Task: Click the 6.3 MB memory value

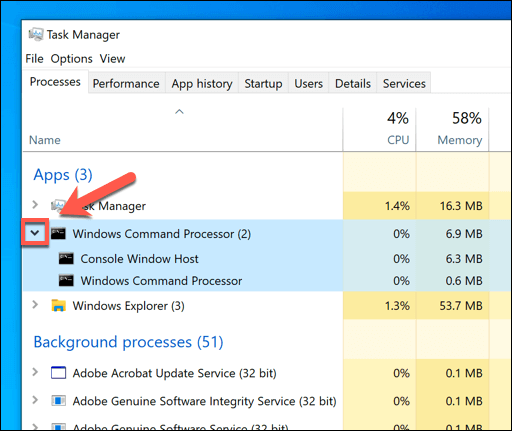Action: (x=464, y=259)
